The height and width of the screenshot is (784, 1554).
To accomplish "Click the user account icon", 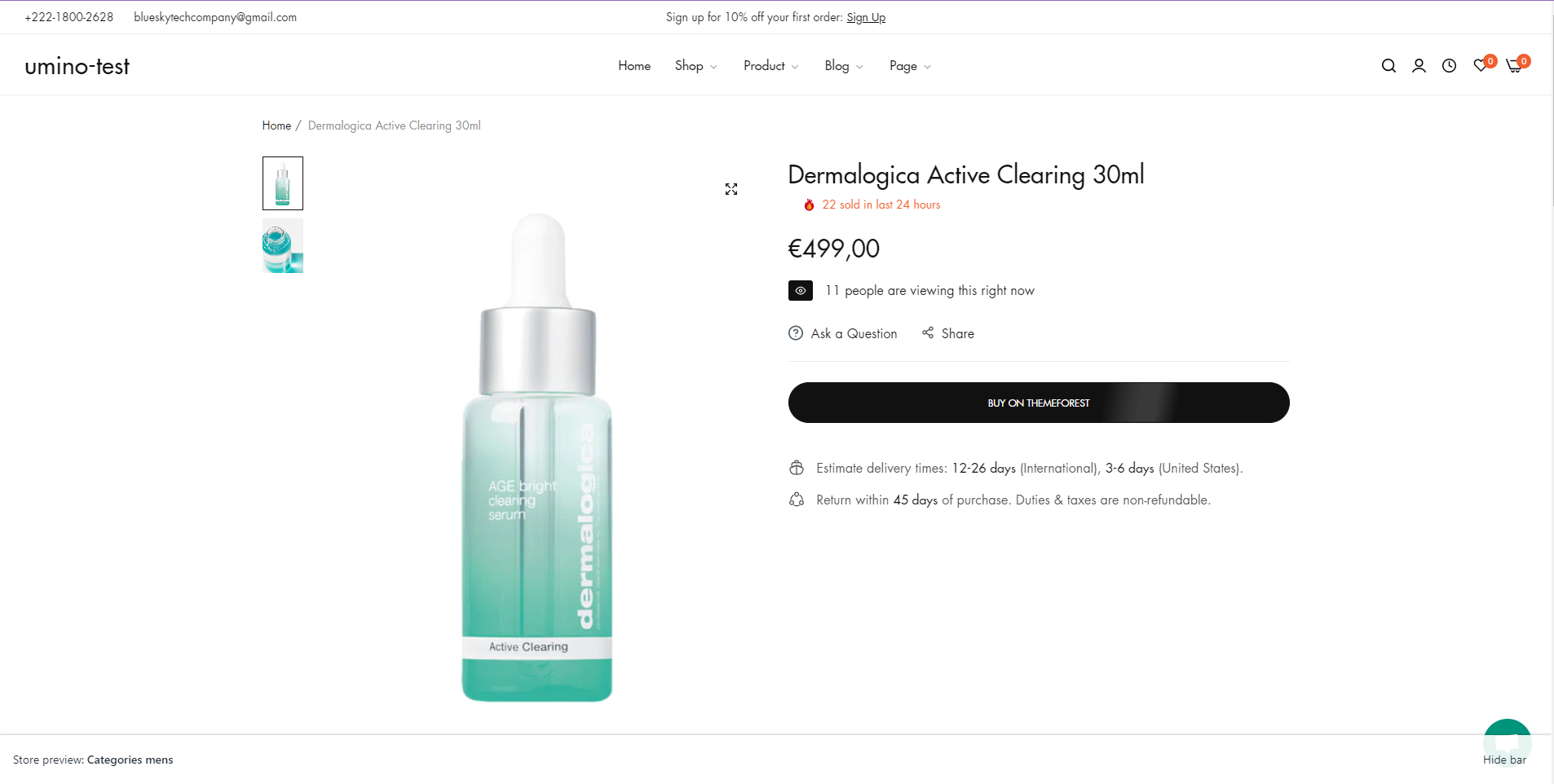I will (x=1419, y=66).
